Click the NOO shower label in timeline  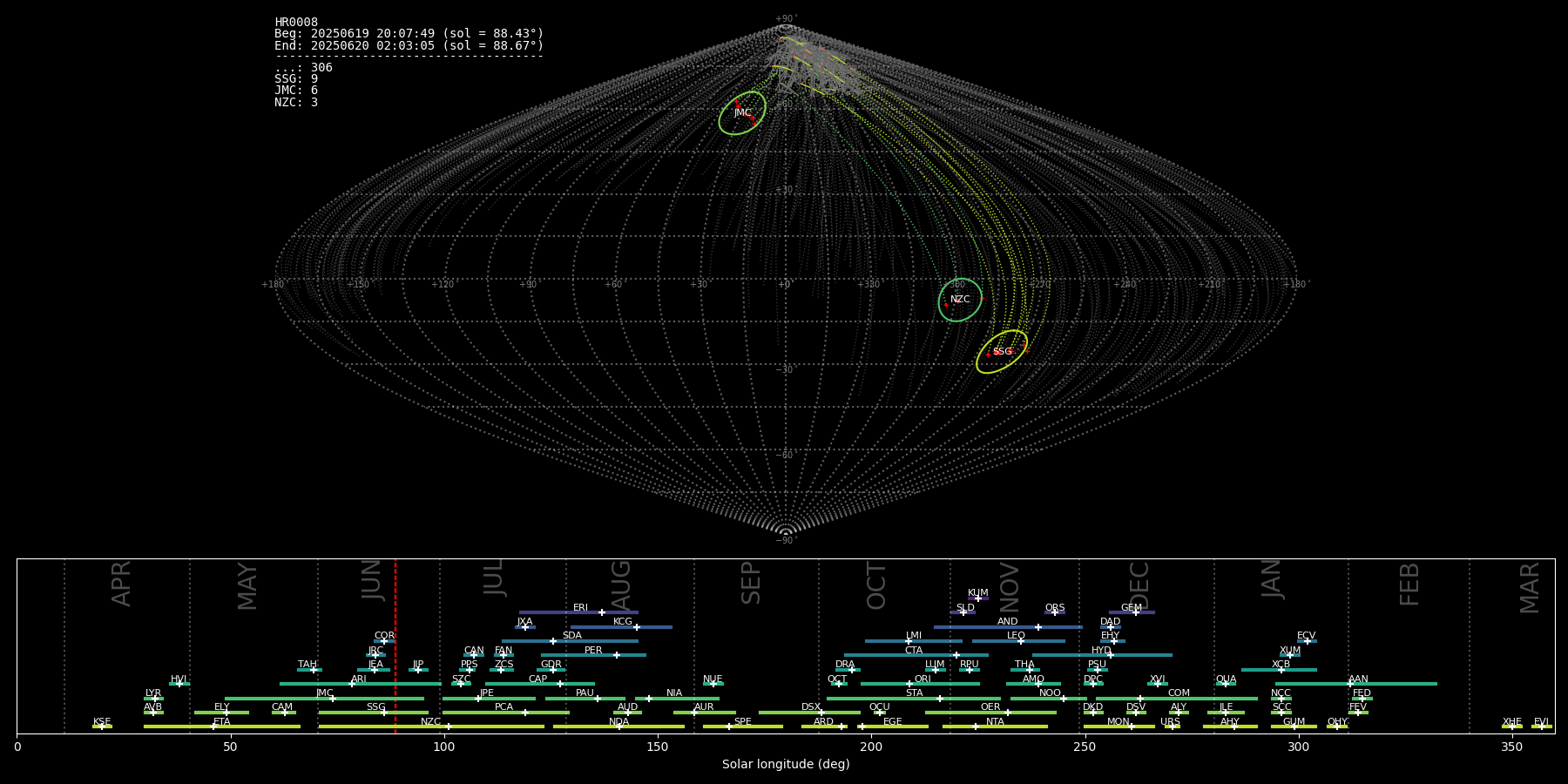(1050, 693)
